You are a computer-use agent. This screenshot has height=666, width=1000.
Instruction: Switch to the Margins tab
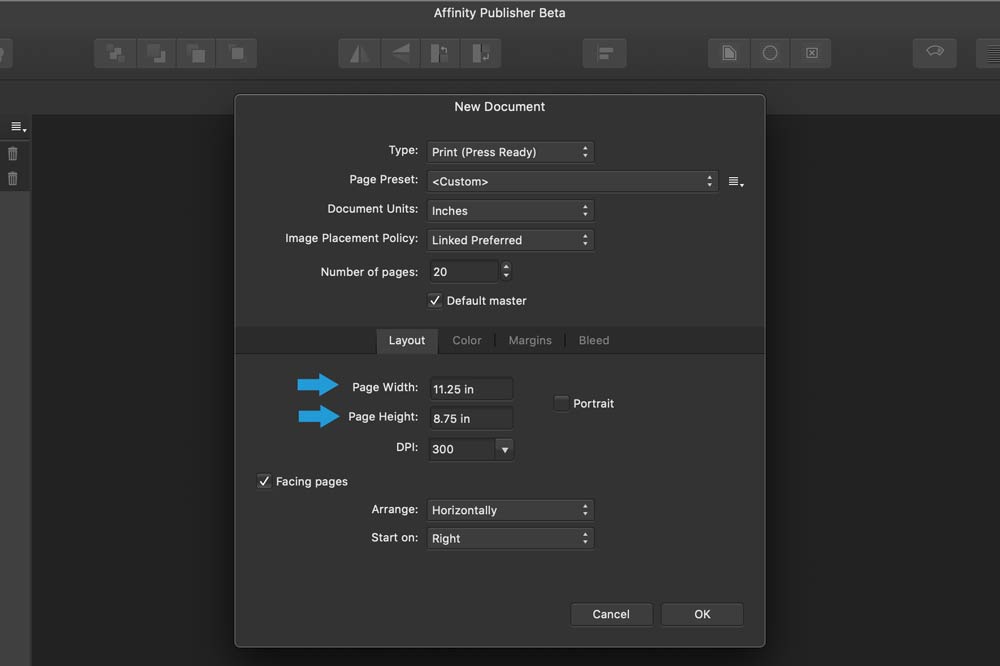(530, 340)
